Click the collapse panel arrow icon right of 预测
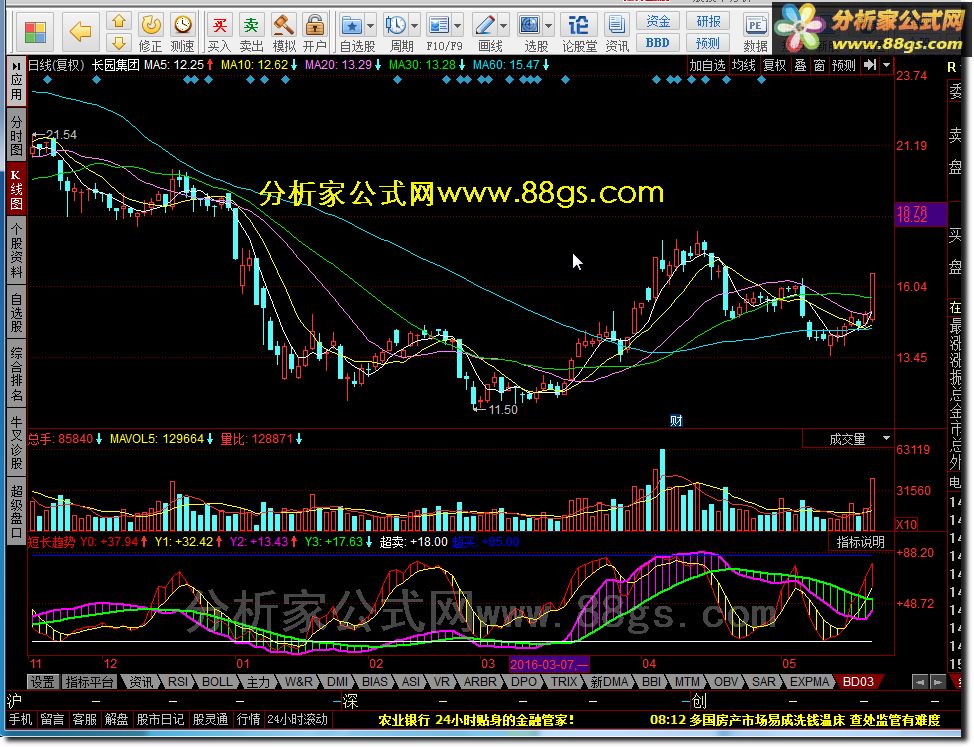The width and height of the screenshot is (974, 747). coord(870,65)
